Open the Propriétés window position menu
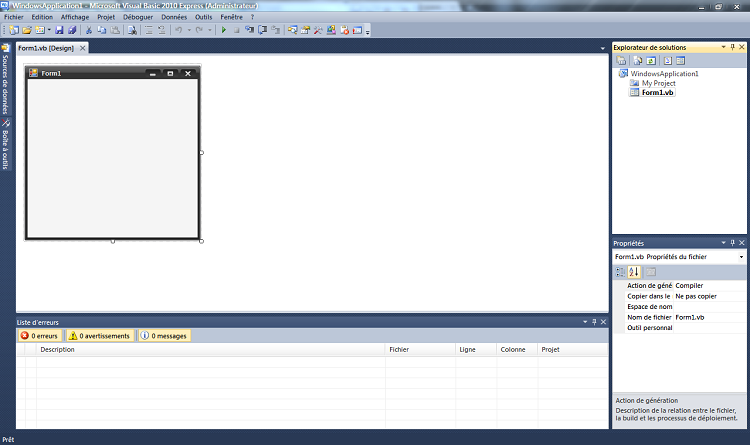The width and height of the screenshot is (750, 445). [x=723, y=243]
